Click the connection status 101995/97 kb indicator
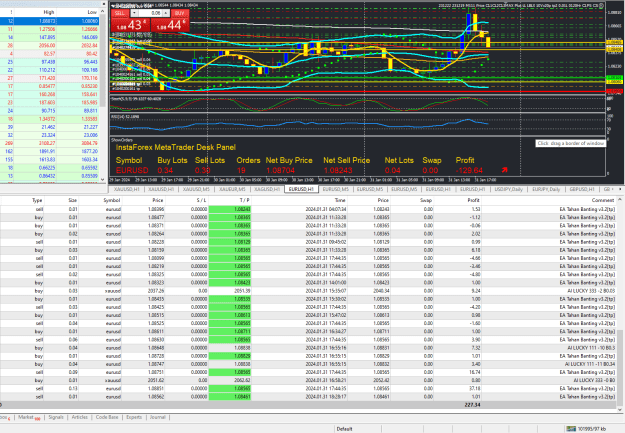 (586, 429)
